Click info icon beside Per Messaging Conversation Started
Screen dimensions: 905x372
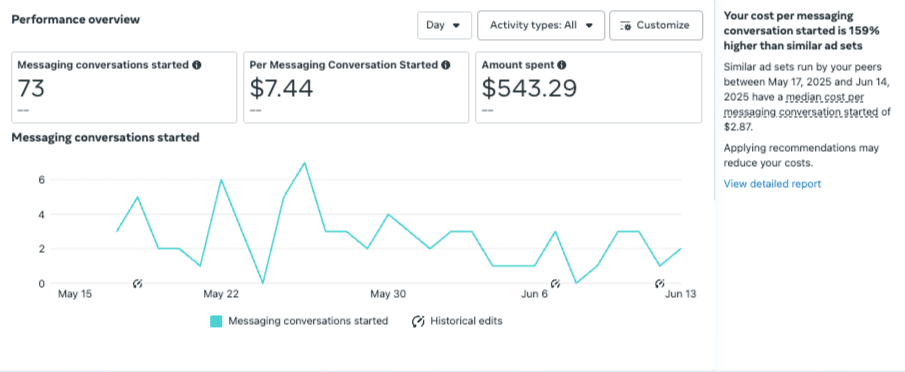pos(446,65)
